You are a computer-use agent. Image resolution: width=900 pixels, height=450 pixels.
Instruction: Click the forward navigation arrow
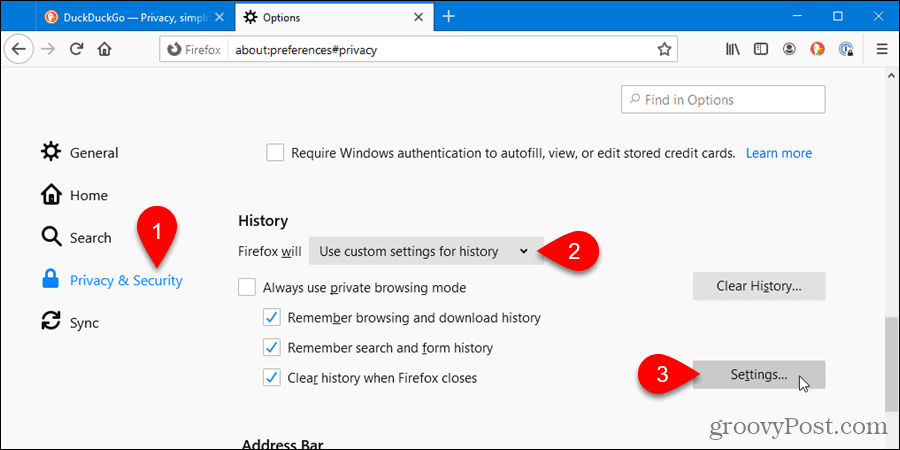[x=48, y=49]
